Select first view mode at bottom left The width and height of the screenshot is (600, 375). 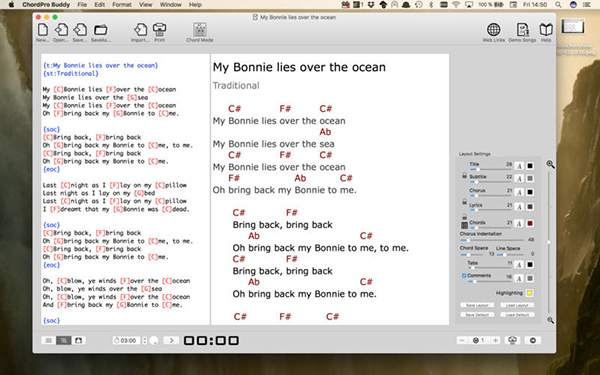point(49,340)
